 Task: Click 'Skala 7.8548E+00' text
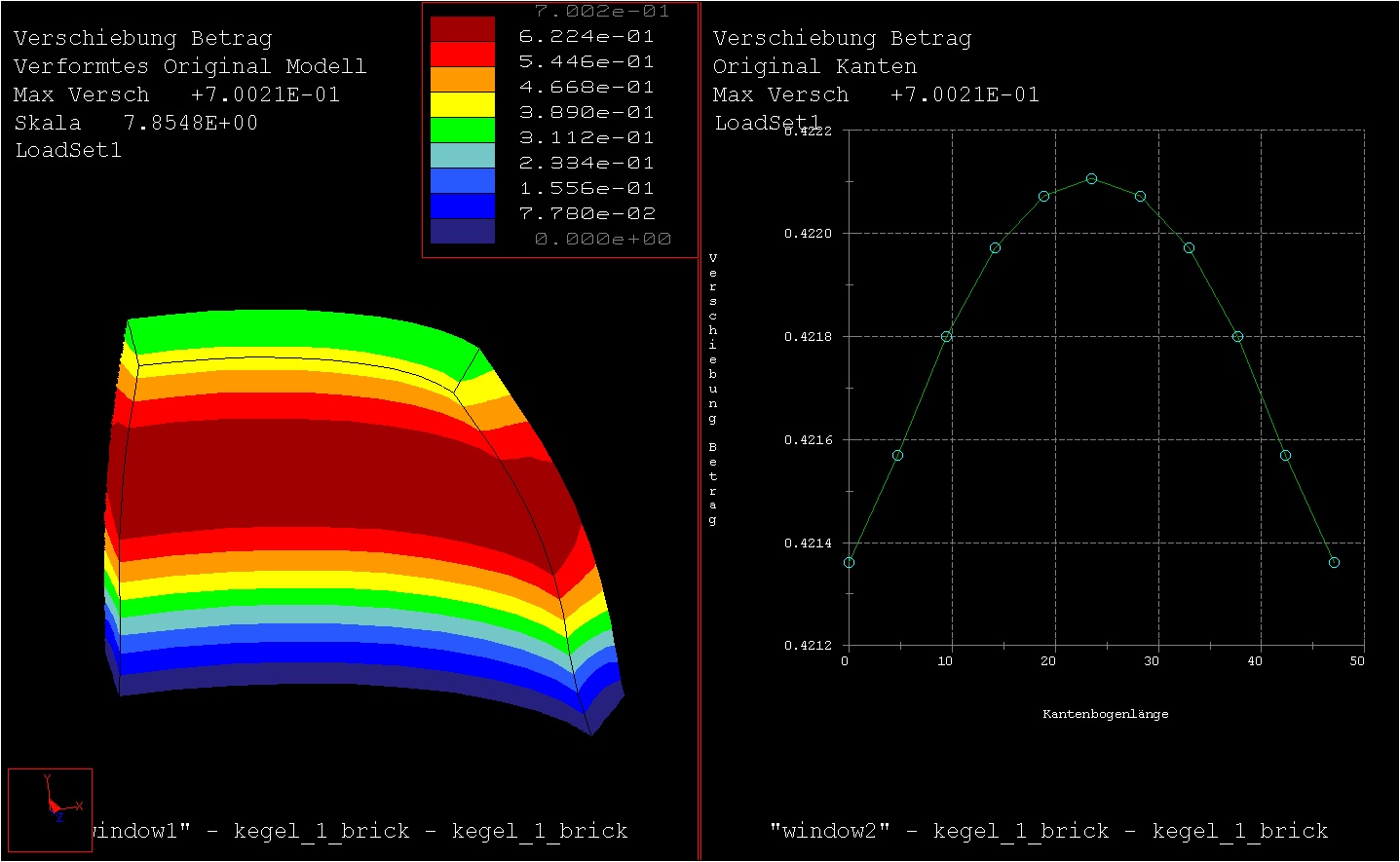point(136,123)
